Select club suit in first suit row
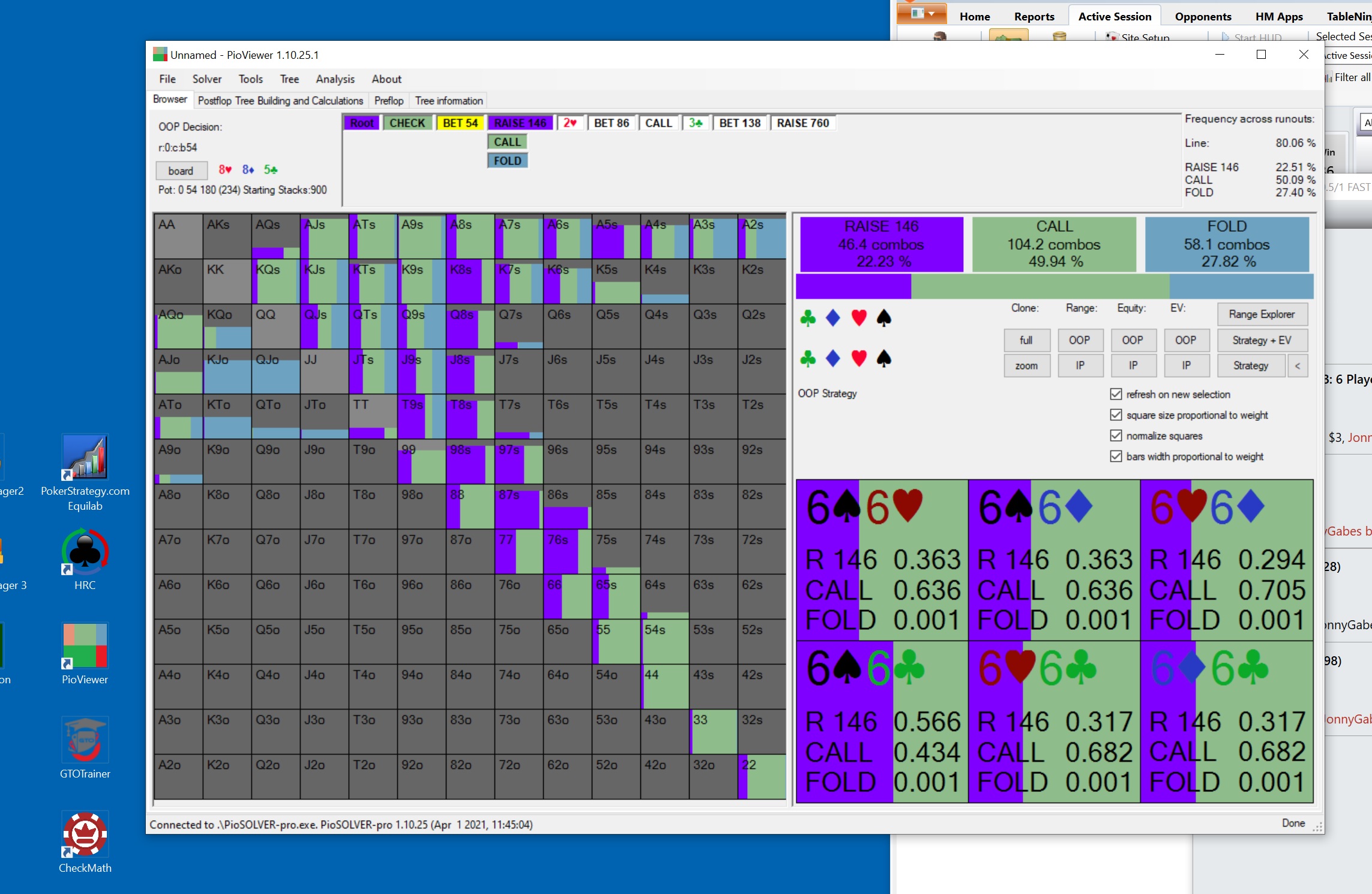Screen dimensions: 1372x894 [808, 318]
